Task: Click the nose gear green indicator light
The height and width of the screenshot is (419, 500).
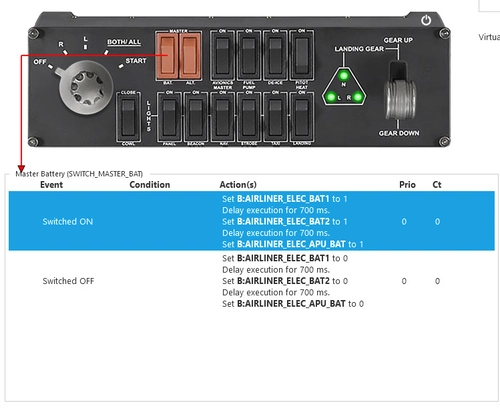Action: pyautogui.click(x=344, y=75)
